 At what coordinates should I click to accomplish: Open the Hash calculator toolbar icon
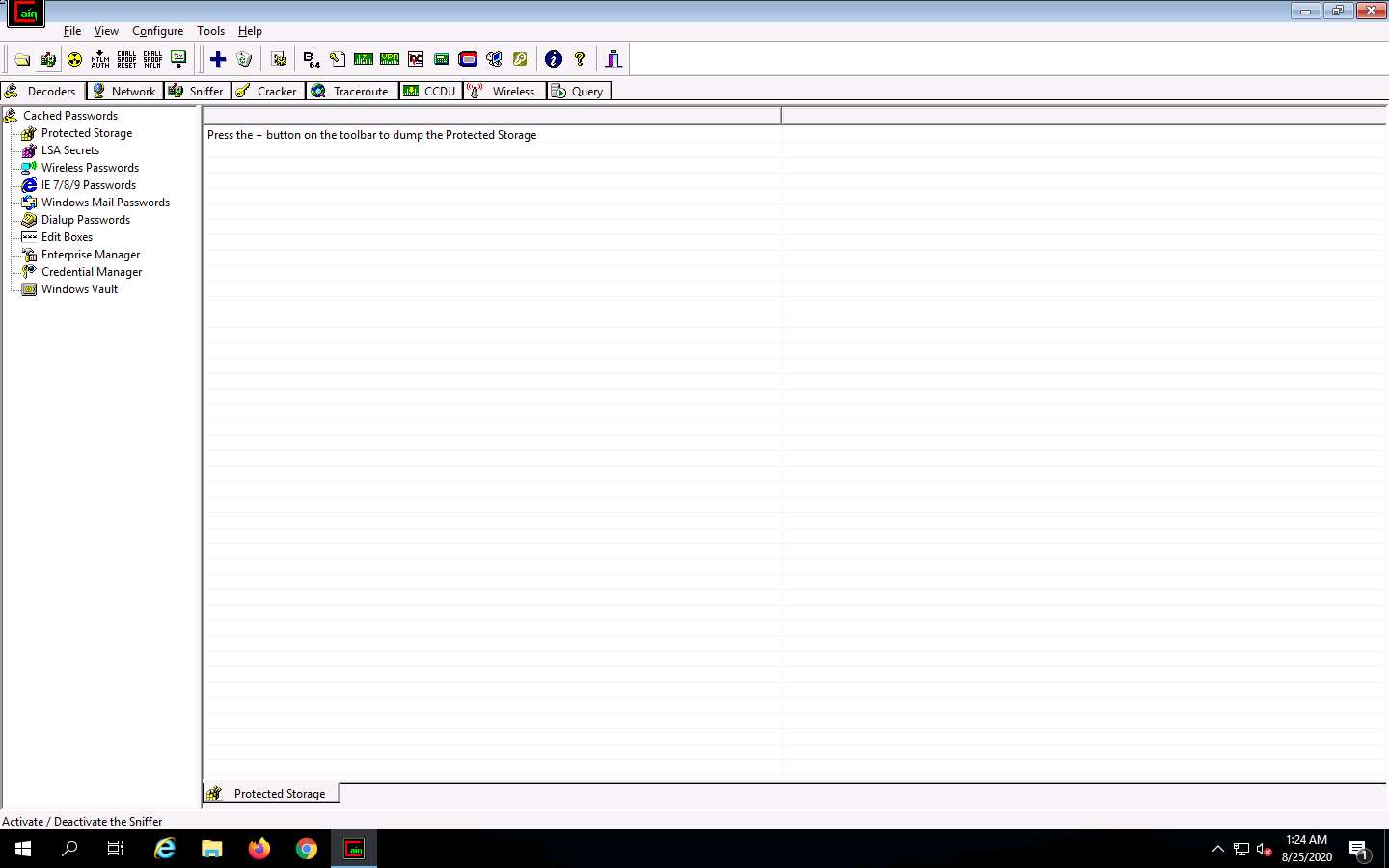(x=442, y=60)
